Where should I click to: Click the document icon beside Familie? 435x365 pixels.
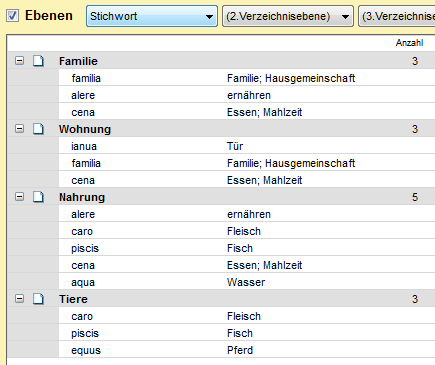click(x=38, y=61)
